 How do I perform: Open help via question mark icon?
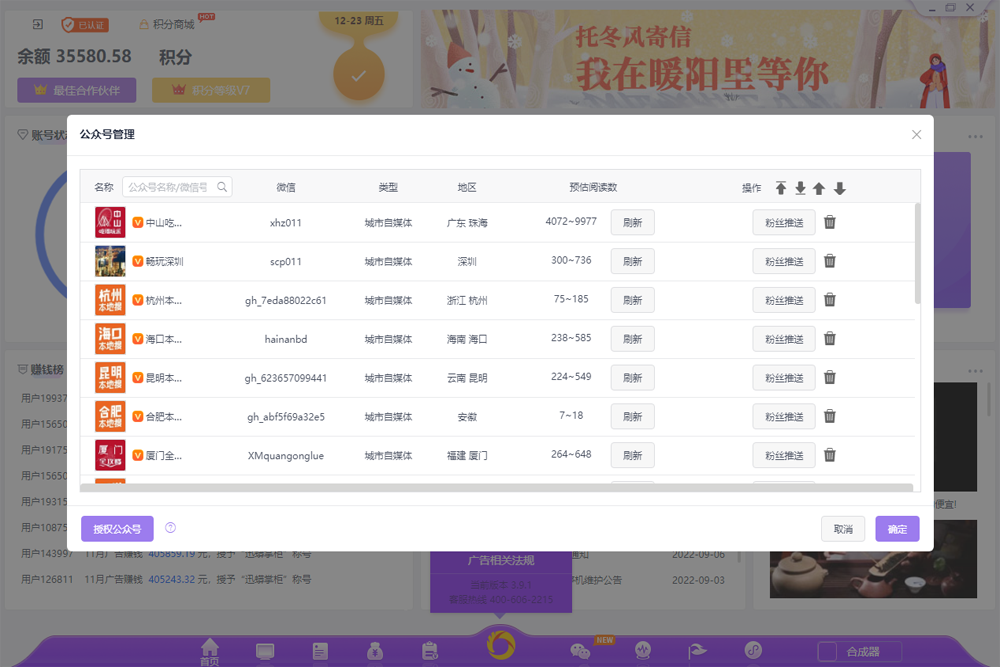point(170,528)
